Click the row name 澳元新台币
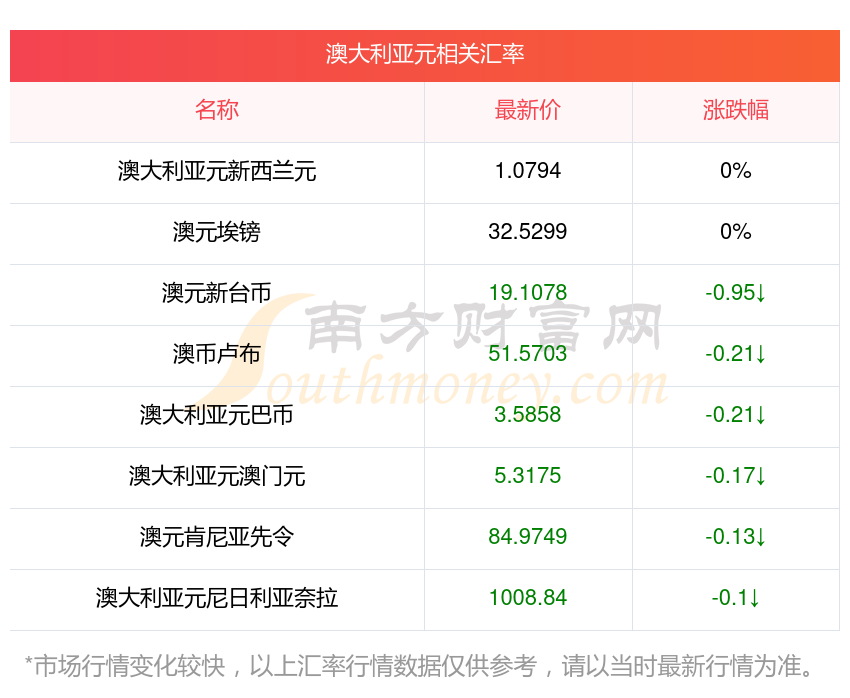Viewport: 850px width, 698px height. tap(217, 293)
